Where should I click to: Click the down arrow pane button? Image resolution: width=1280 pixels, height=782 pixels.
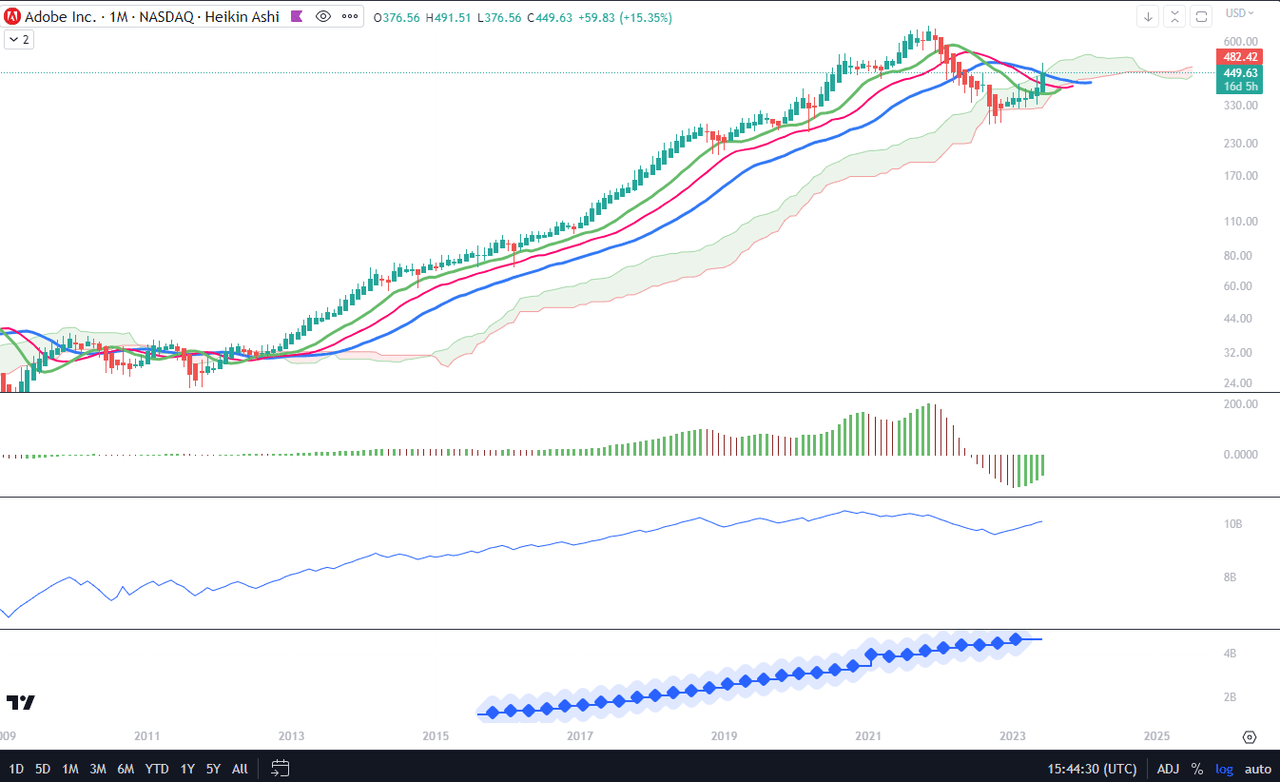pos(1149,16)
